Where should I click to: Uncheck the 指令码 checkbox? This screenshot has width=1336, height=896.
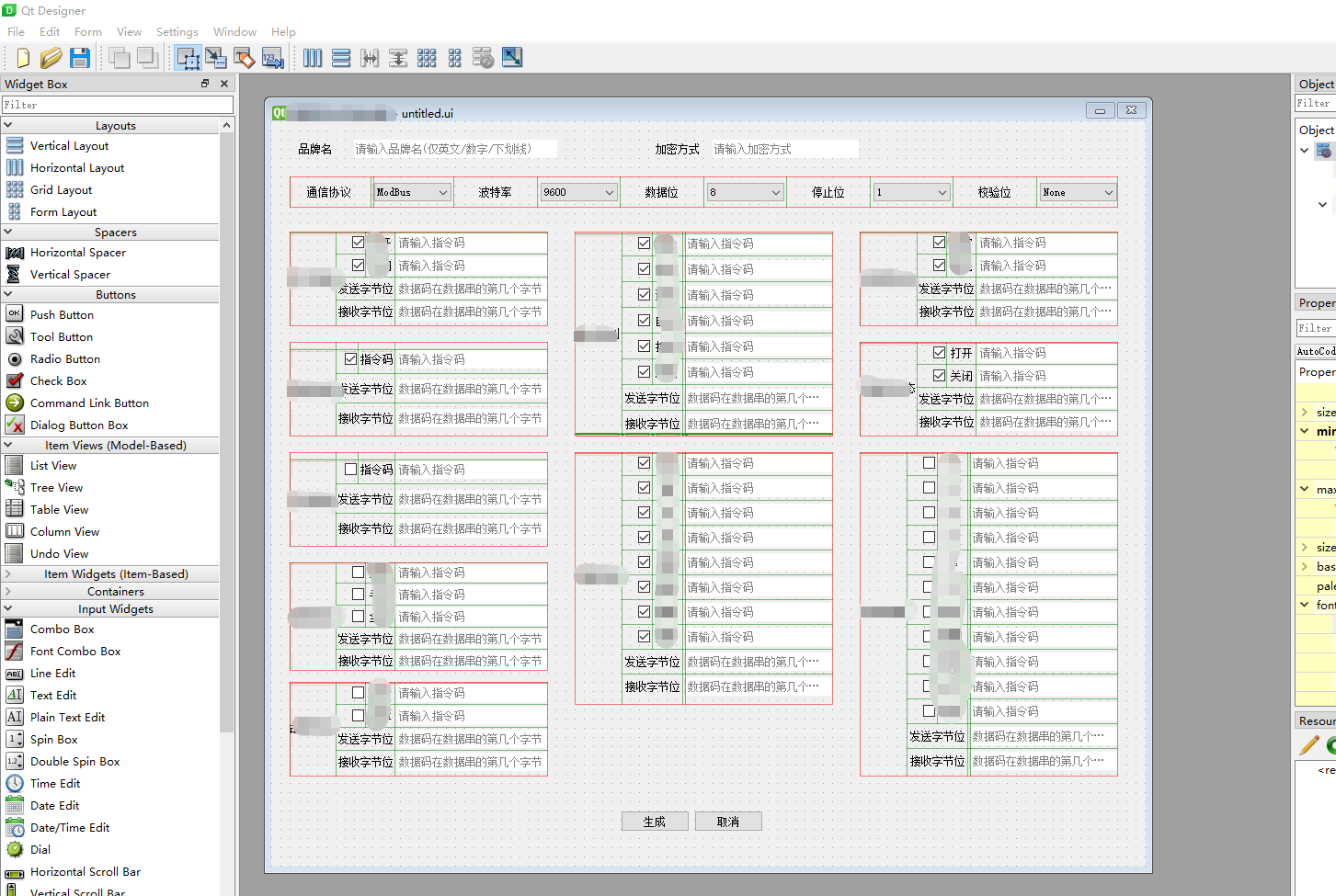click(x=350, y=358)
